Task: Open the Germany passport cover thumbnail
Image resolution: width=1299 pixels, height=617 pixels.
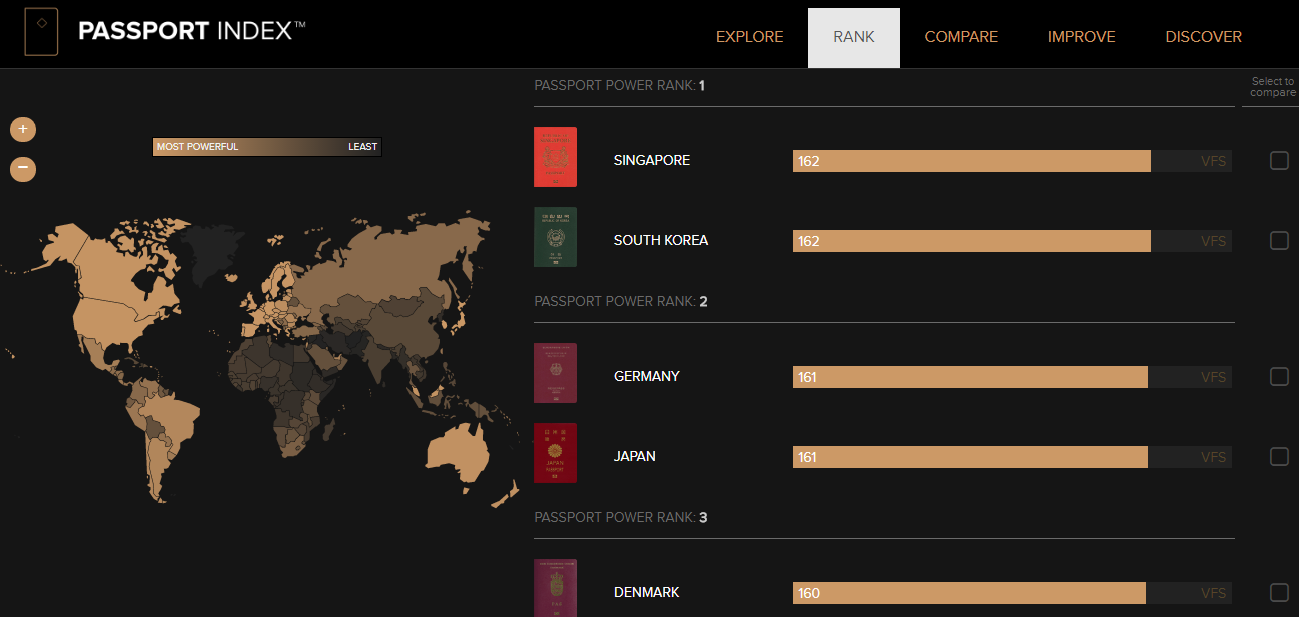Action: pyautogui.click(x=555, y=373)
